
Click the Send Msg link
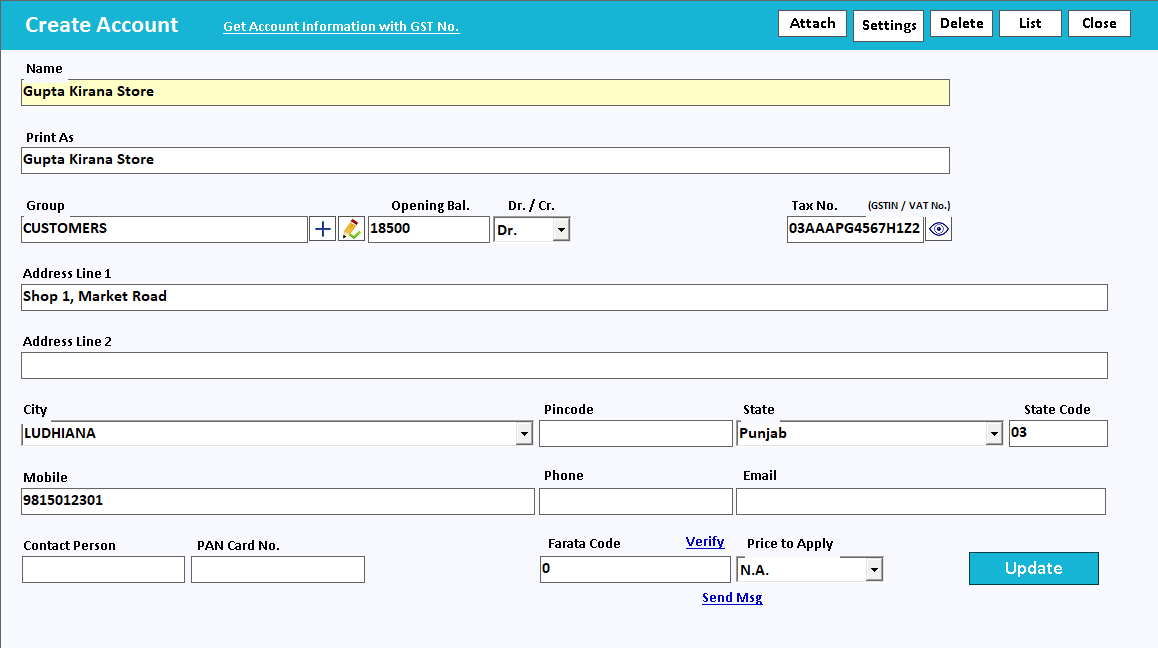(x=732, y=598)
